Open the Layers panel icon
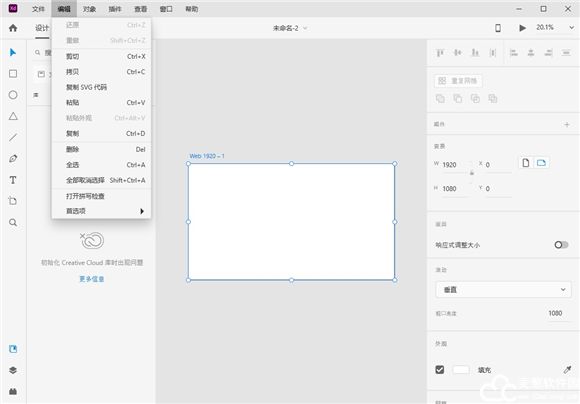This screenshot has height=404, width=580. point(13,370)
